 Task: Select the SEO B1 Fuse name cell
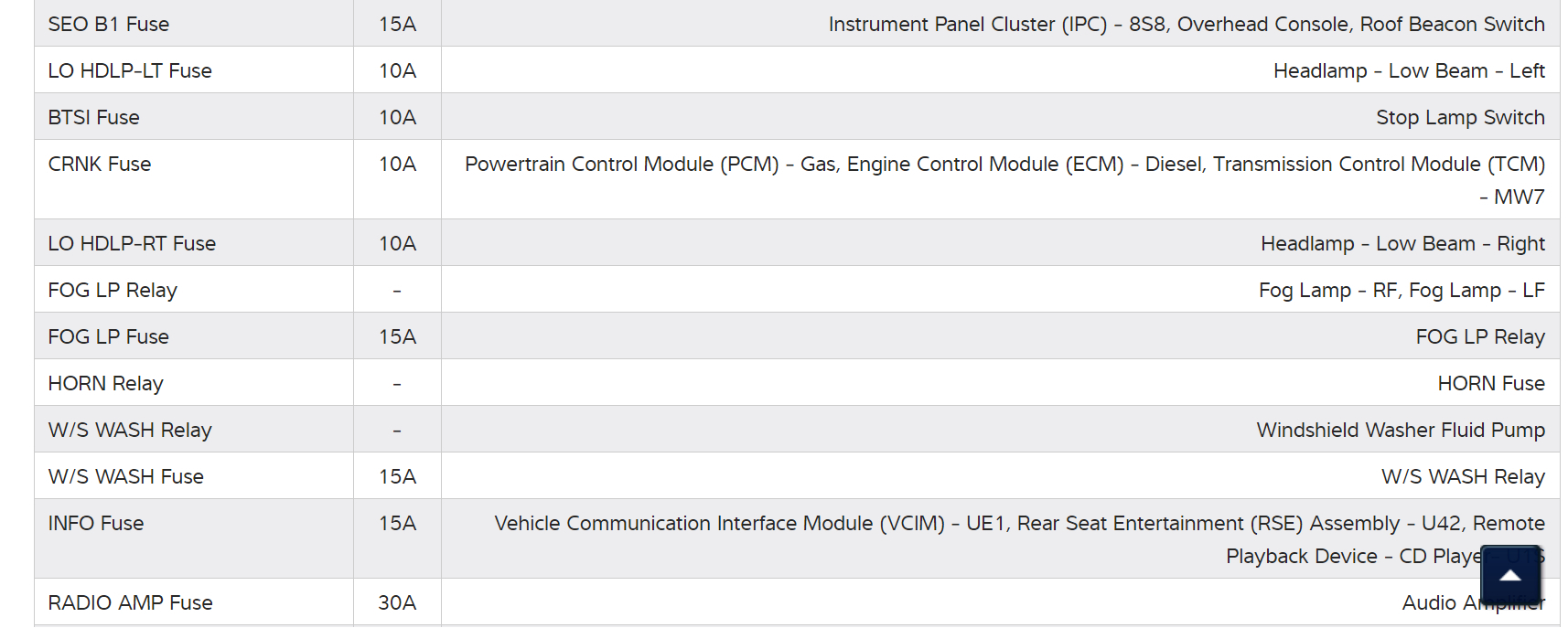109,25
